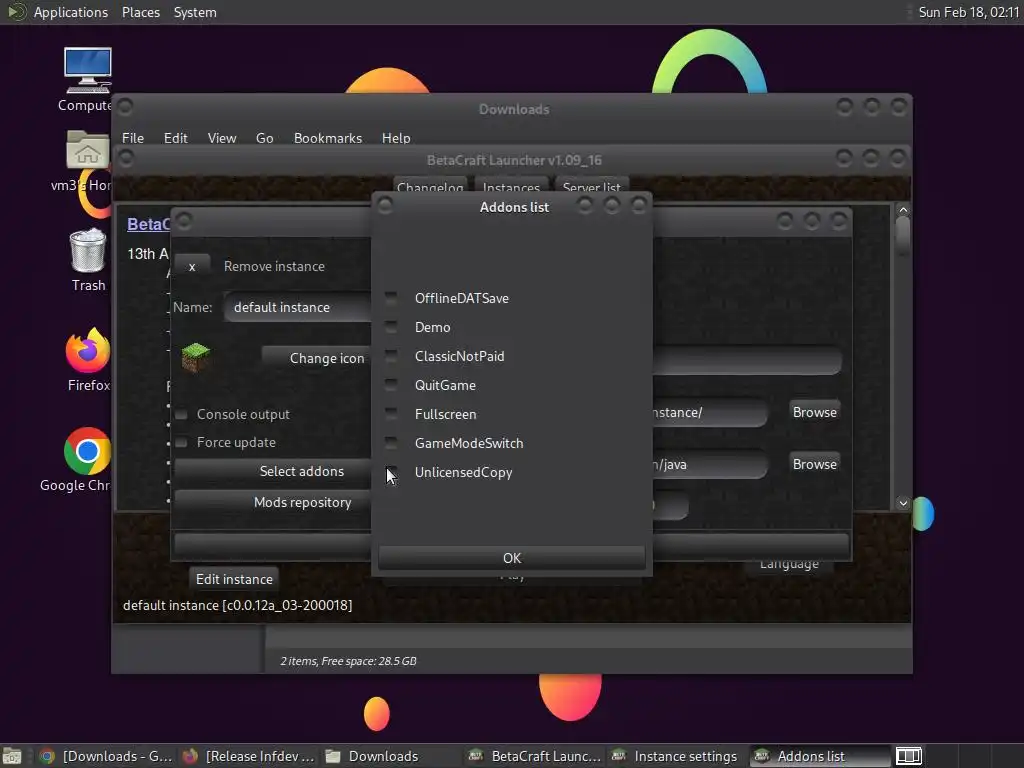Click Instance settings window menu button
This screenshot has width=1024, height=768.
coord(184,221)
